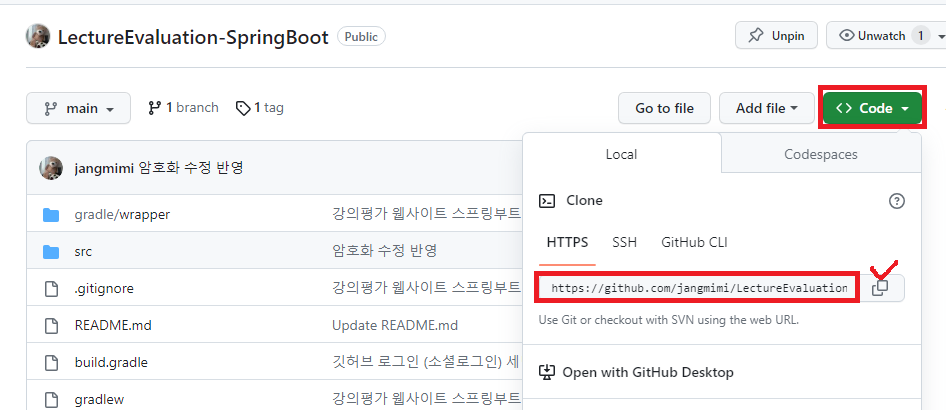This screenshot has width=946, height=410.
Task: Click the .gitignore file icon
Action: click(52, 289)
